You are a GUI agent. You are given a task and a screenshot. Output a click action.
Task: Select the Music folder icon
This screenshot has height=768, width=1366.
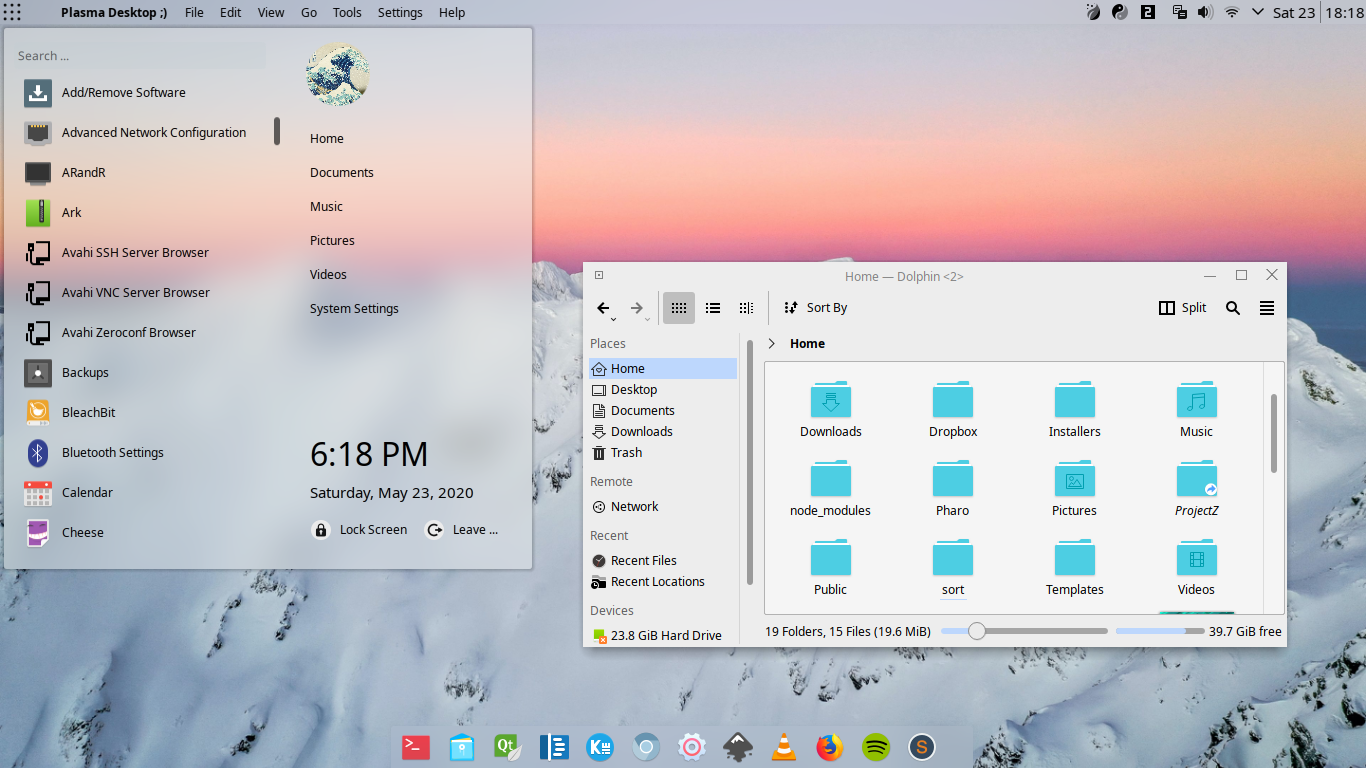pyautogui.click(x=1197, y=400)
